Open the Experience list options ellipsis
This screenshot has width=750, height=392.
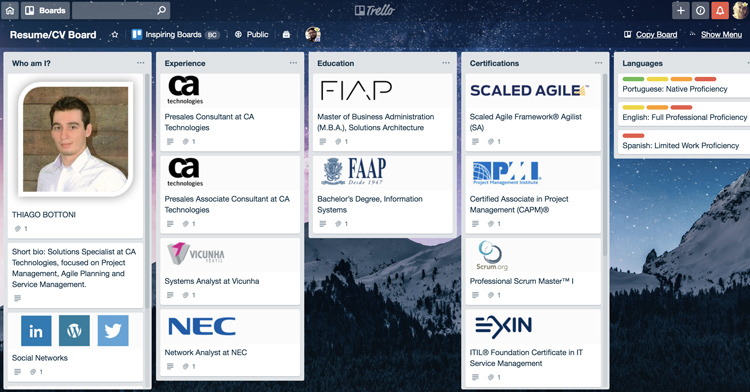tap(293, 63)
